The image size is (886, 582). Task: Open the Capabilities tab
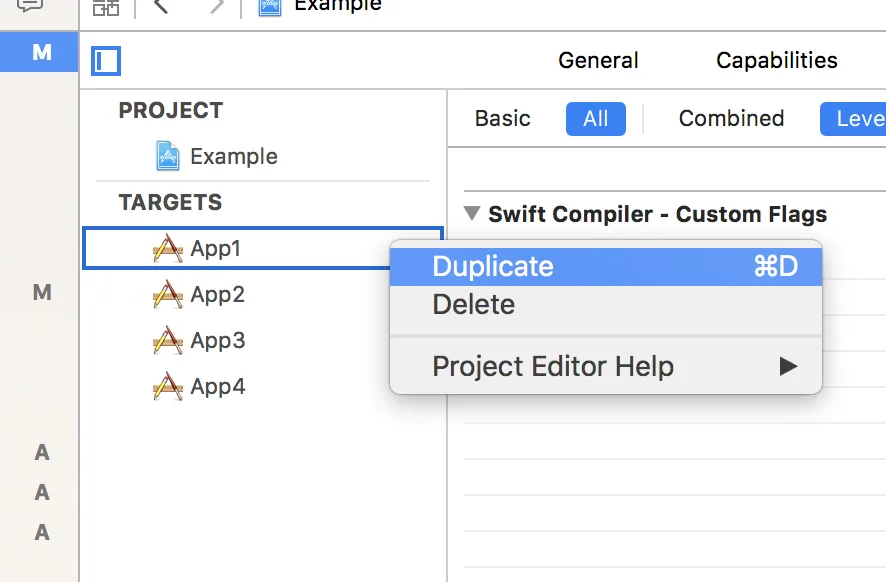click(776, 61)
